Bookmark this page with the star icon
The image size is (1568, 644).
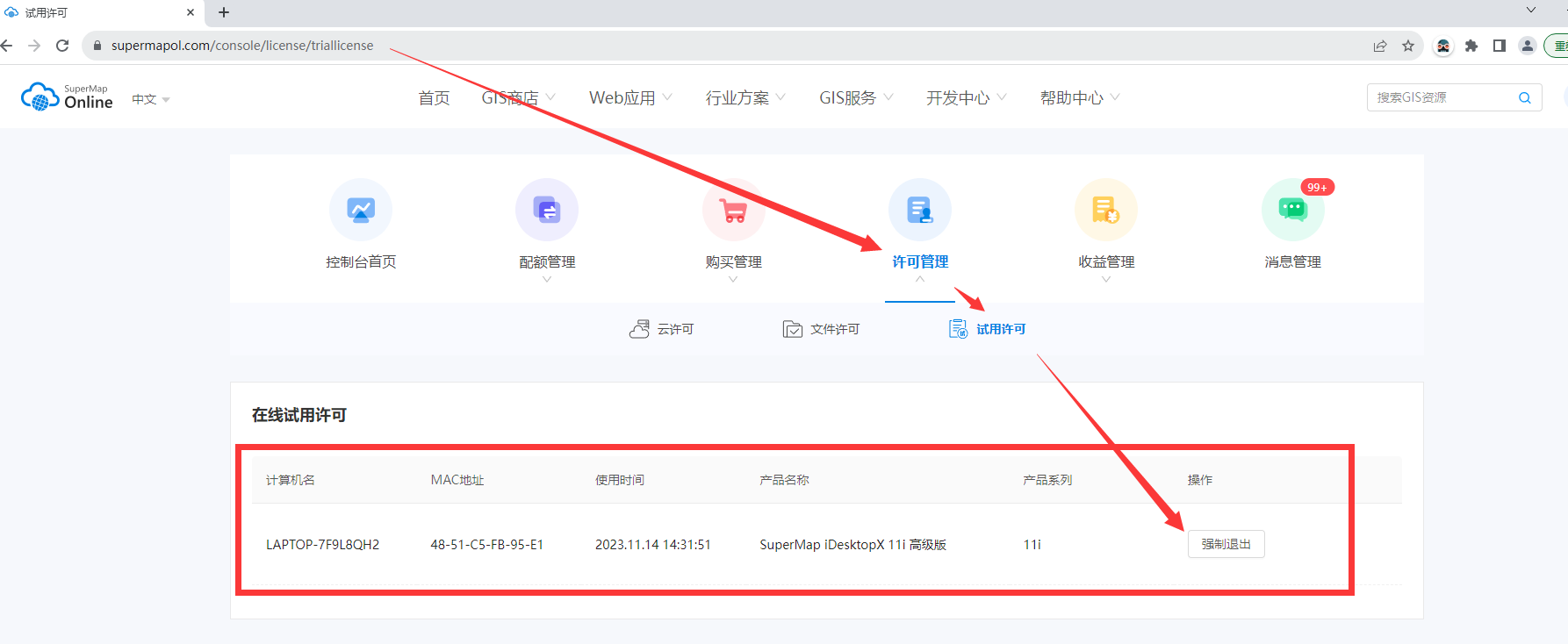pyautogui.click(x=1408, y=46)
